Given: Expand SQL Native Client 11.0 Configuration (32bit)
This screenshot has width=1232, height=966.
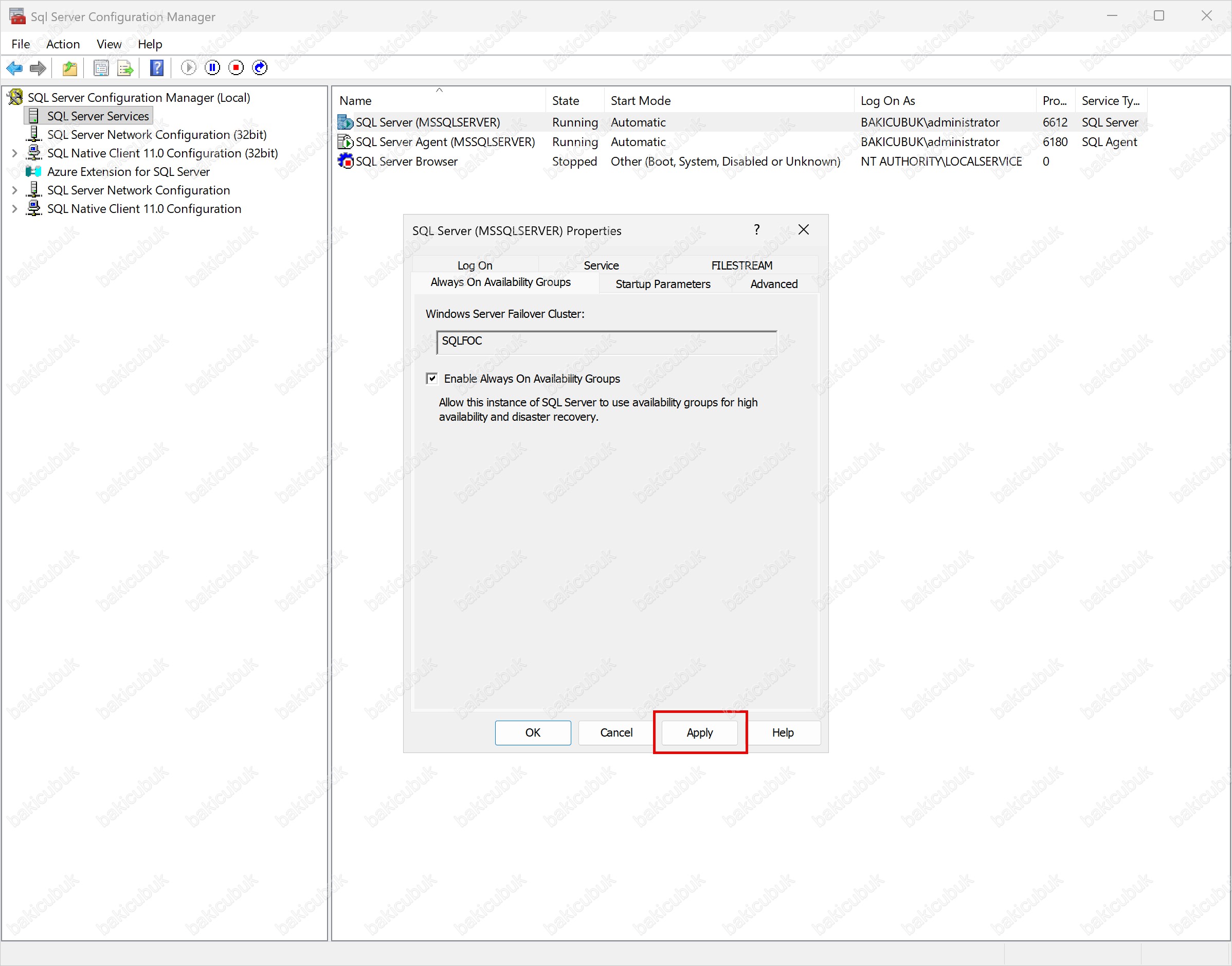Looking at the screenshot, I should [15, 153].
